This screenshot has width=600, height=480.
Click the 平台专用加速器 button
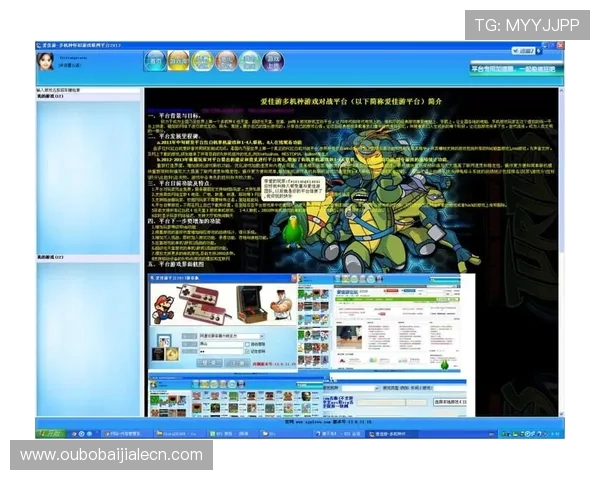click(x=492, y=69)
